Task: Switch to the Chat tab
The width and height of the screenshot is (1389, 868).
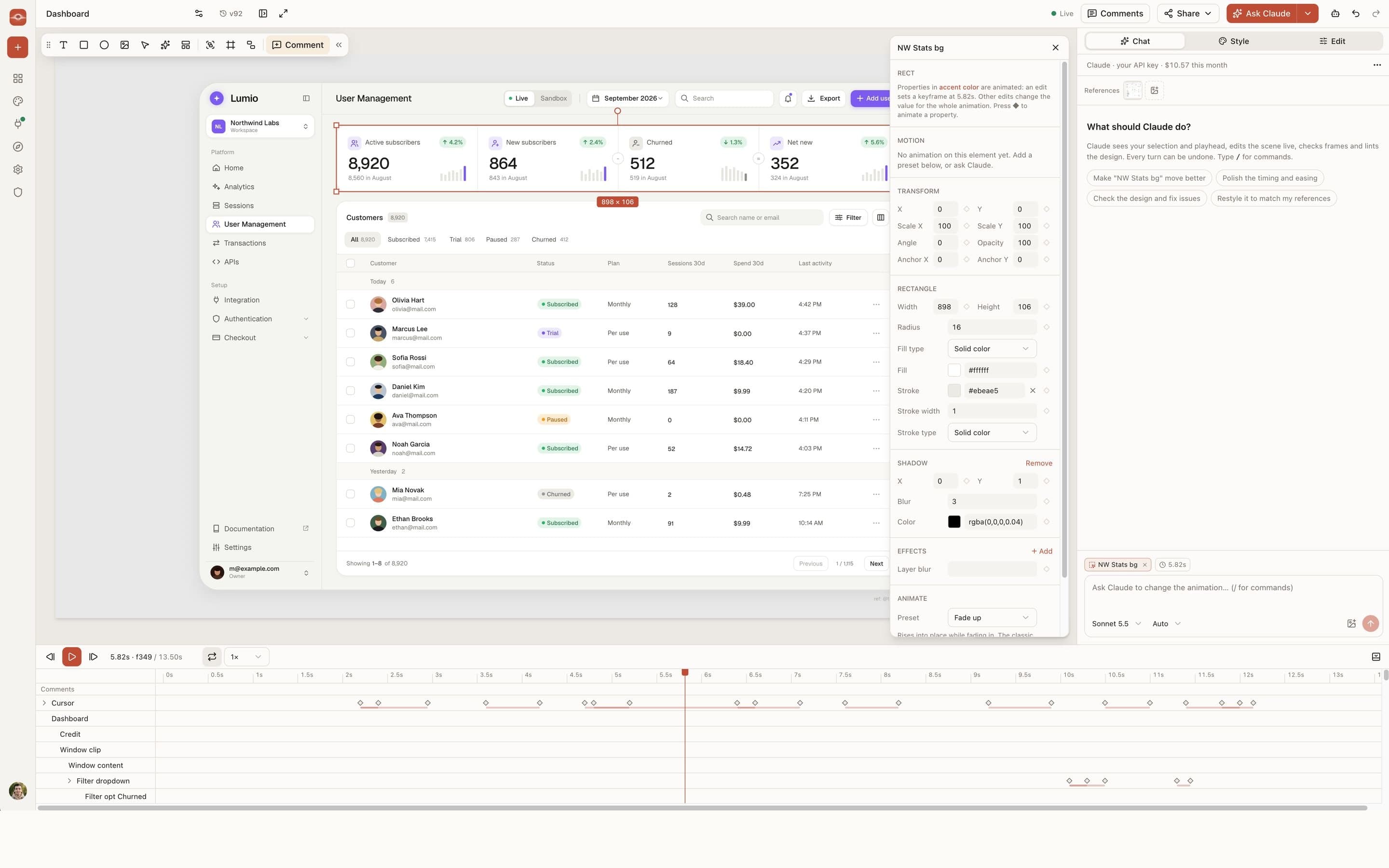Action: pos(1135,41)
